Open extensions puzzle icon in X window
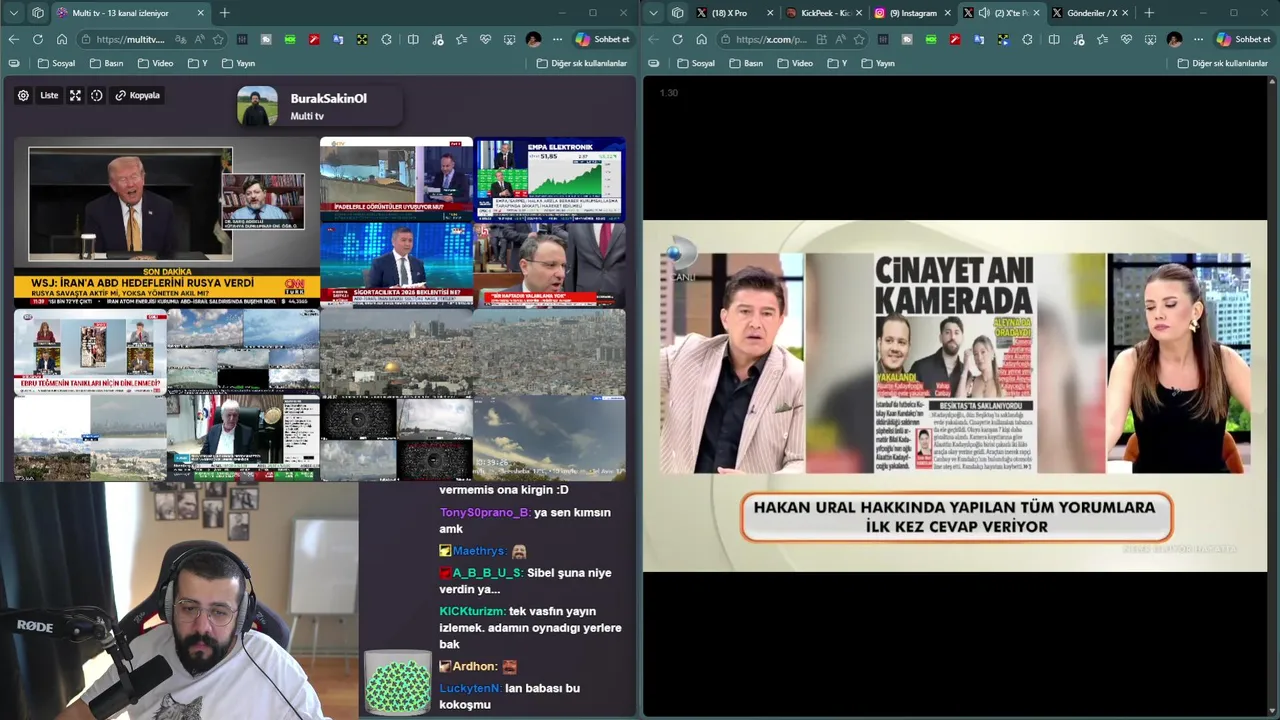The image size is (1280, 720). [1028, 39]
